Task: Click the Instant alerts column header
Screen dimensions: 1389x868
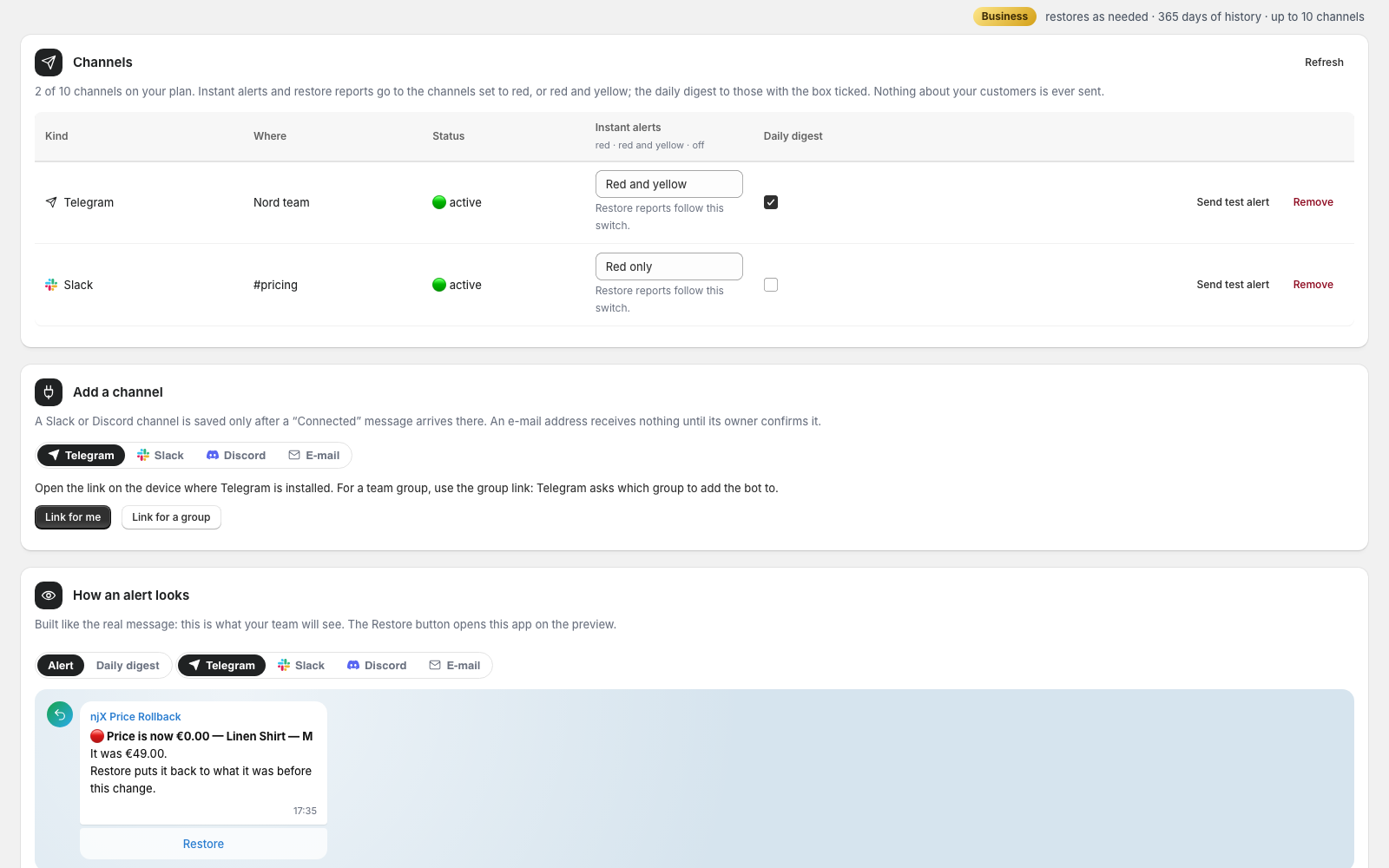Action: 628,128
